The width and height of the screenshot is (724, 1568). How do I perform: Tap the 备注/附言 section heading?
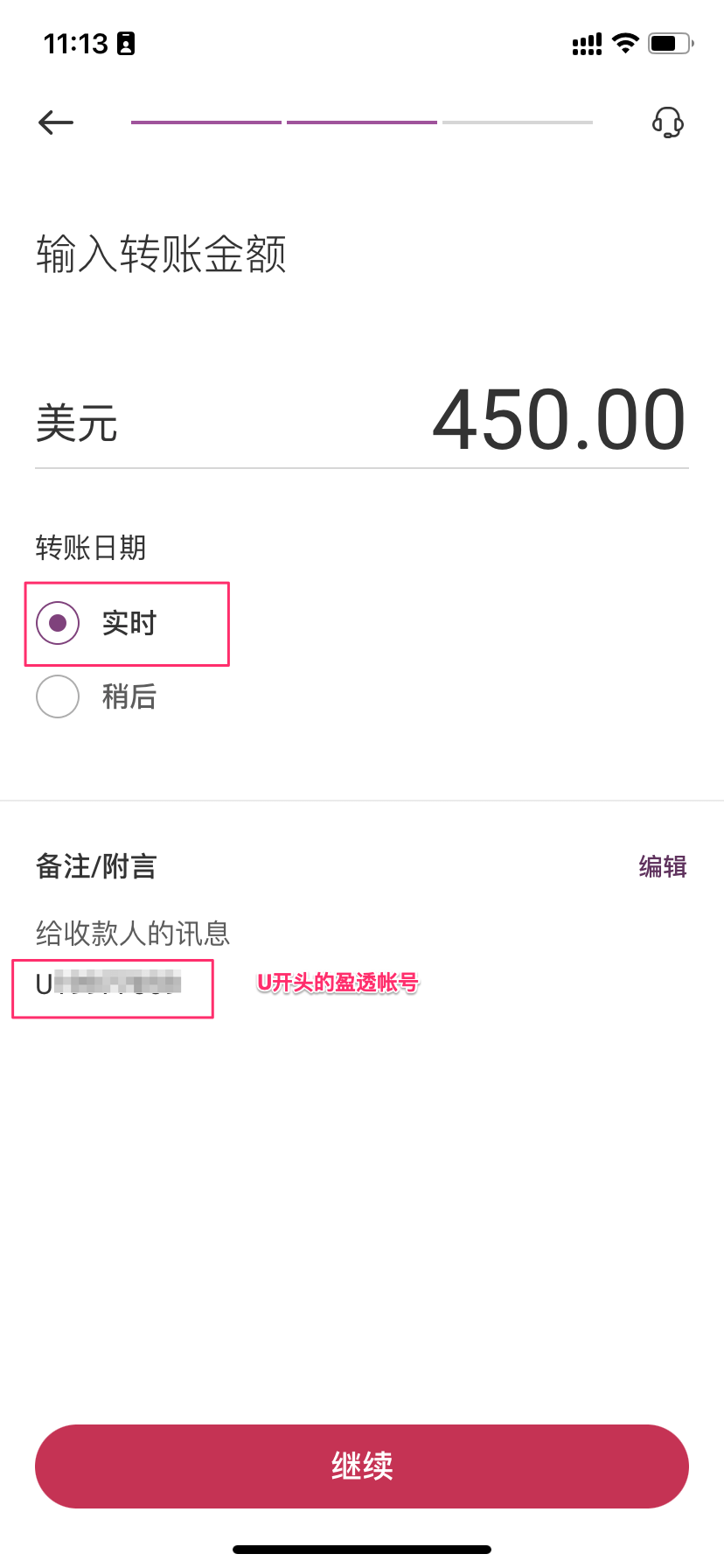(x=96, y=866)
